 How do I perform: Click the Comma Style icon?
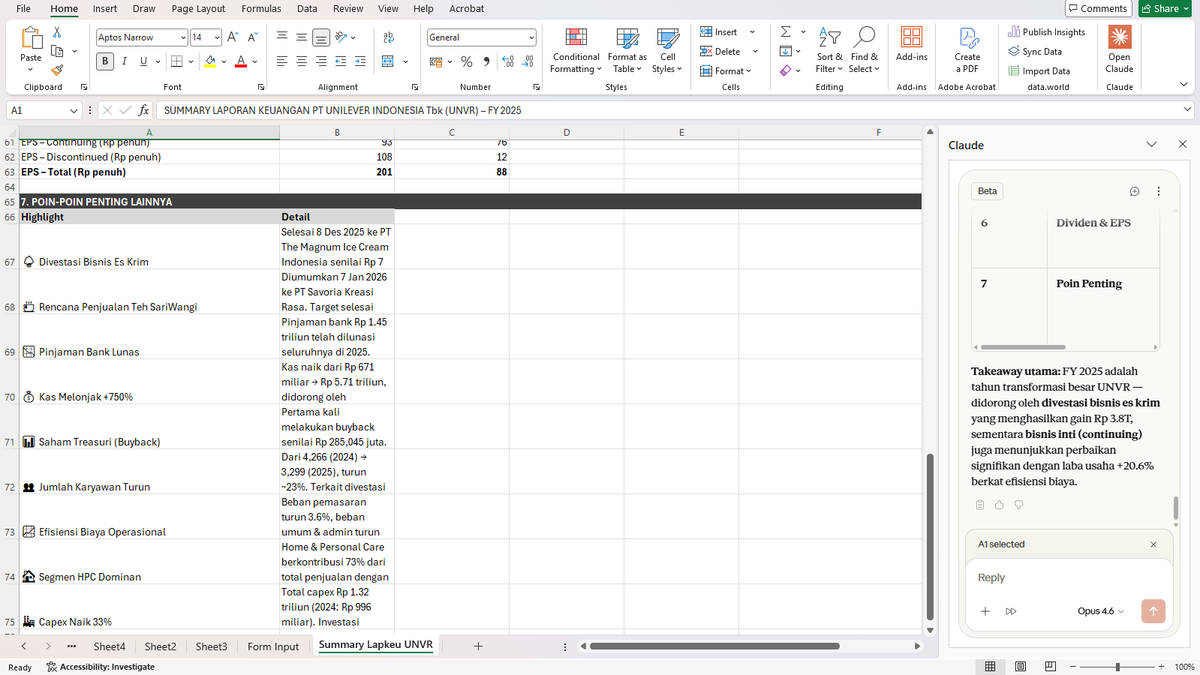tap(486, 61)
